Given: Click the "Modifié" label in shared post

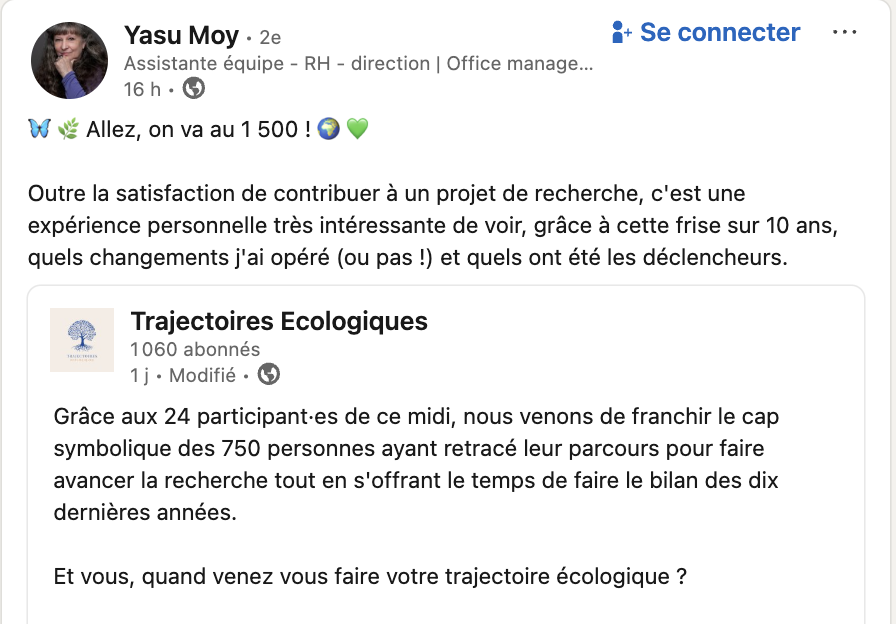Looking at the screenshot, I should 202,376.
